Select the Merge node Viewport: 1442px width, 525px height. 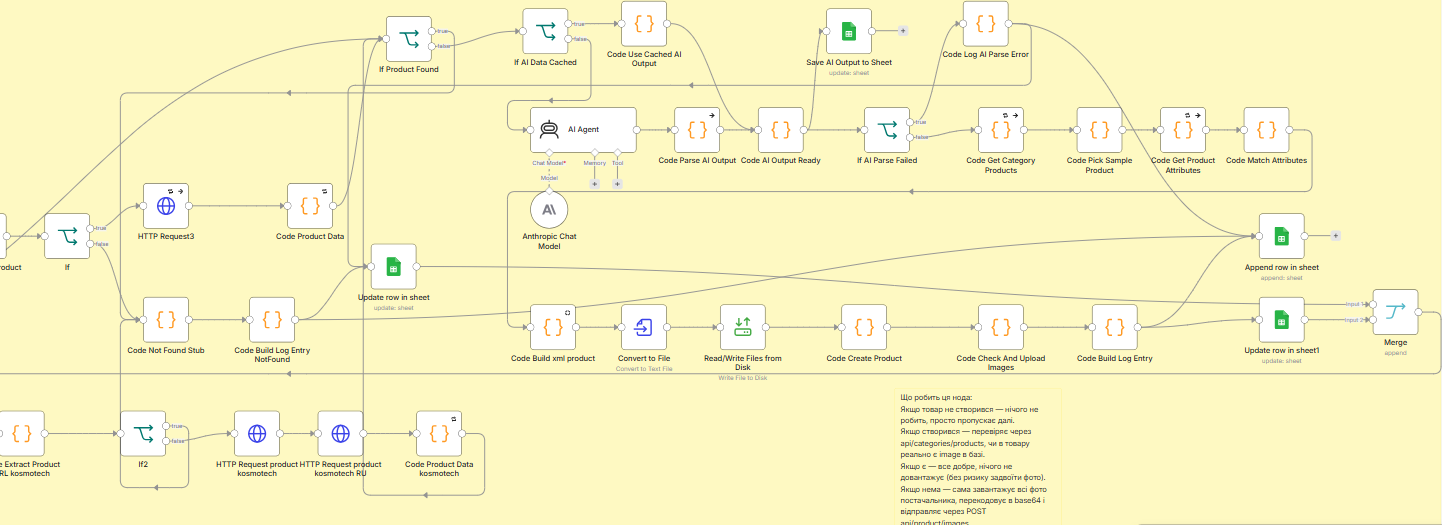tap(1395, 311)
